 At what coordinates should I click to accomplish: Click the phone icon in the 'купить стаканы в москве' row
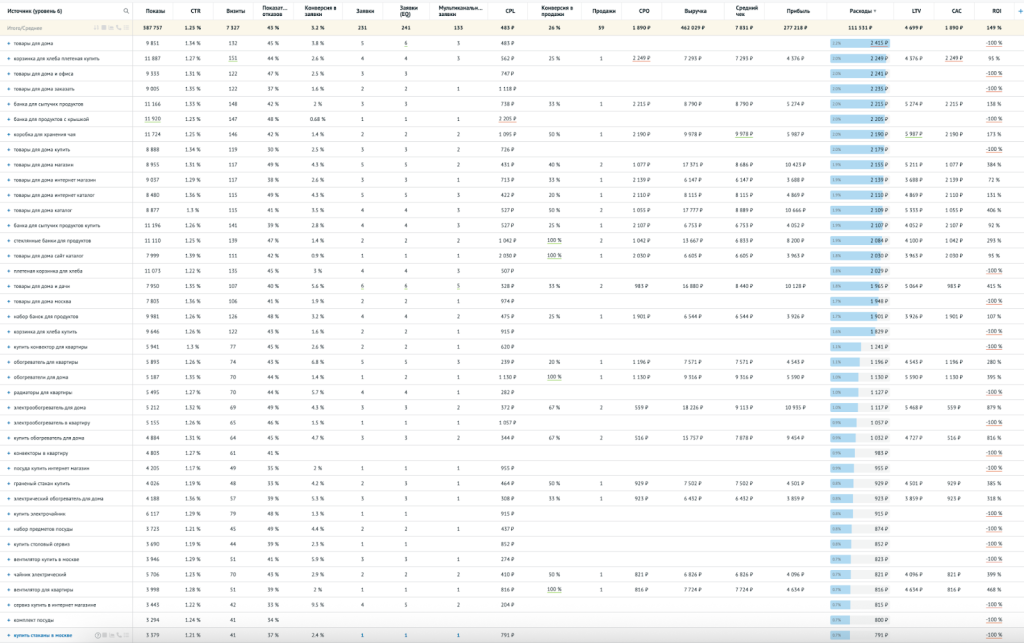(x=118, y=635)
